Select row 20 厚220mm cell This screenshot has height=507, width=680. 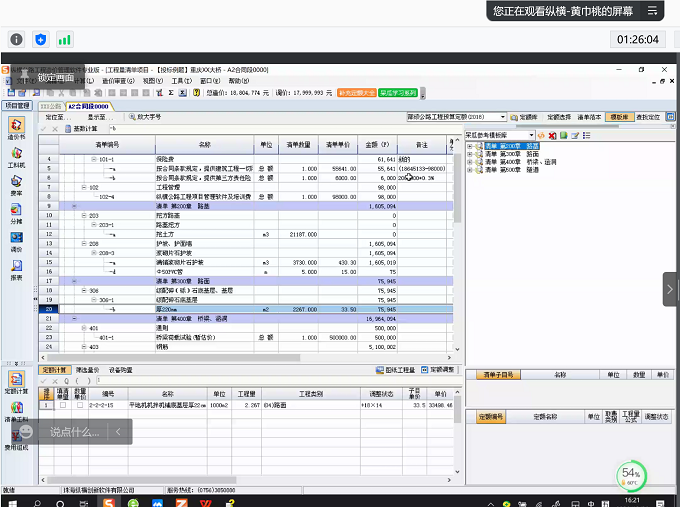(204, 309)
